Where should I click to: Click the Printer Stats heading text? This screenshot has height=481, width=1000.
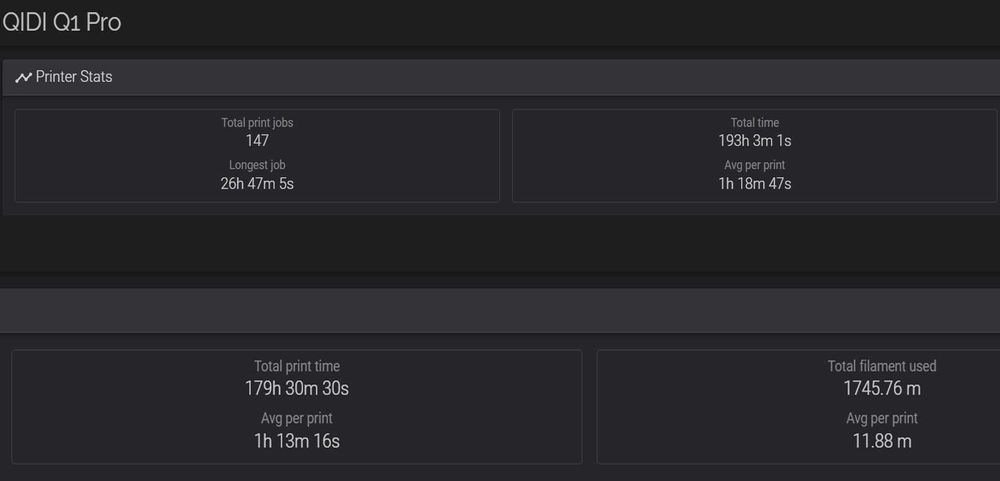[75, 77]
